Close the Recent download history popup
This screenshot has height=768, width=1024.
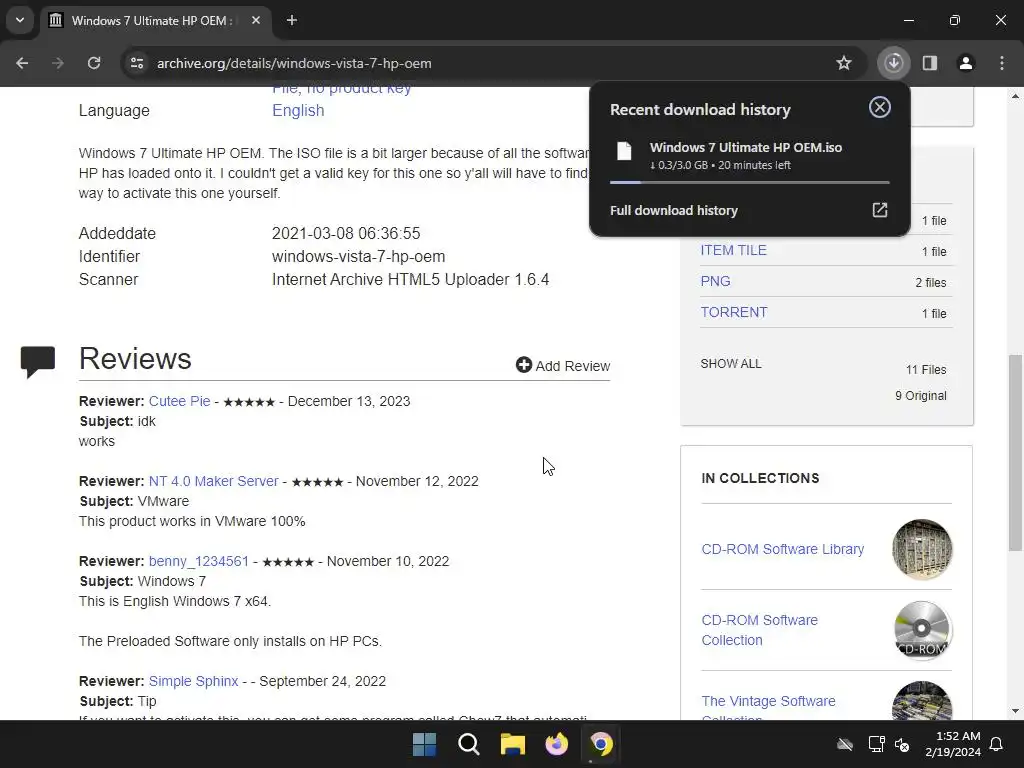click(880, 107)
